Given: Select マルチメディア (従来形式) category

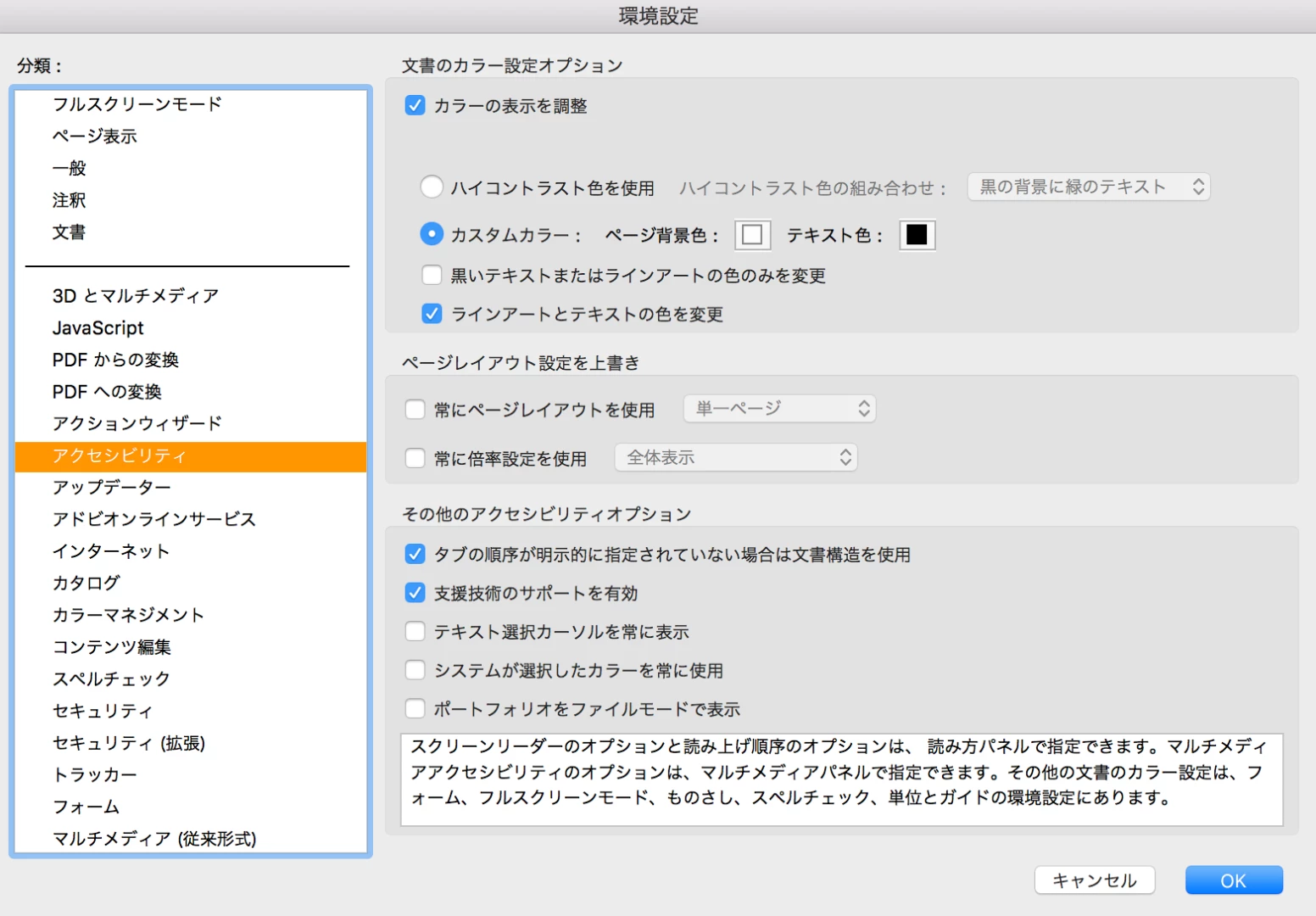Looking at the screenshot, I should (x=191, y=838).
